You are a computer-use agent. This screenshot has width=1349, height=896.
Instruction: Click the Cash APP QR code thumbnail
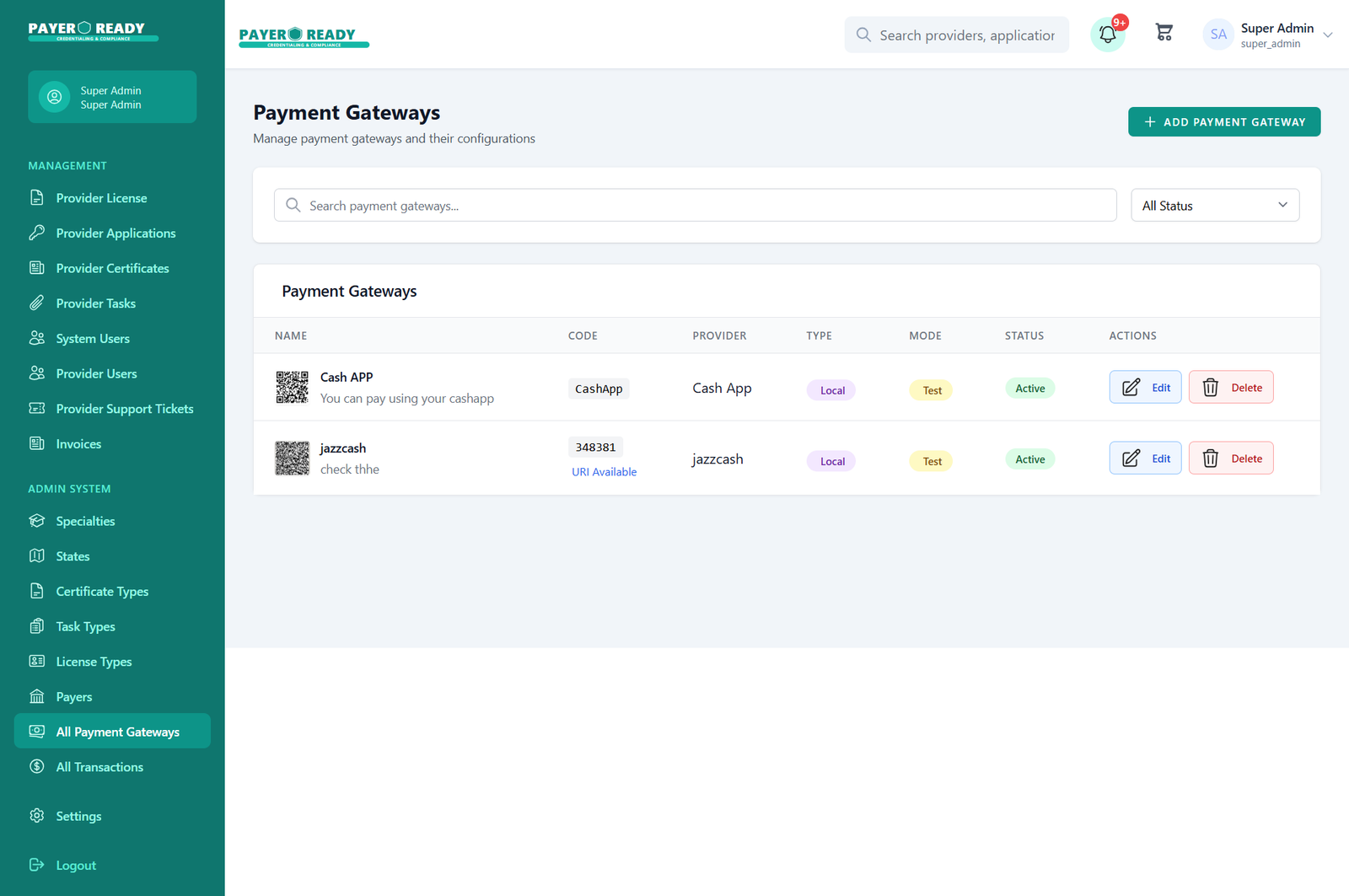(292, 387)
